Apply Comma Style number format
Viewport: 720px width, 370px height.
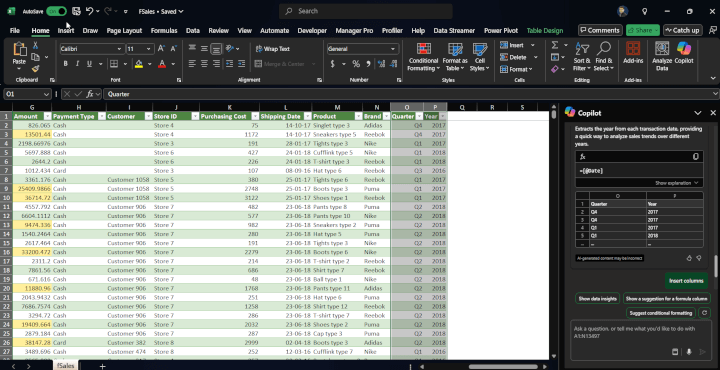pos(369,64)
